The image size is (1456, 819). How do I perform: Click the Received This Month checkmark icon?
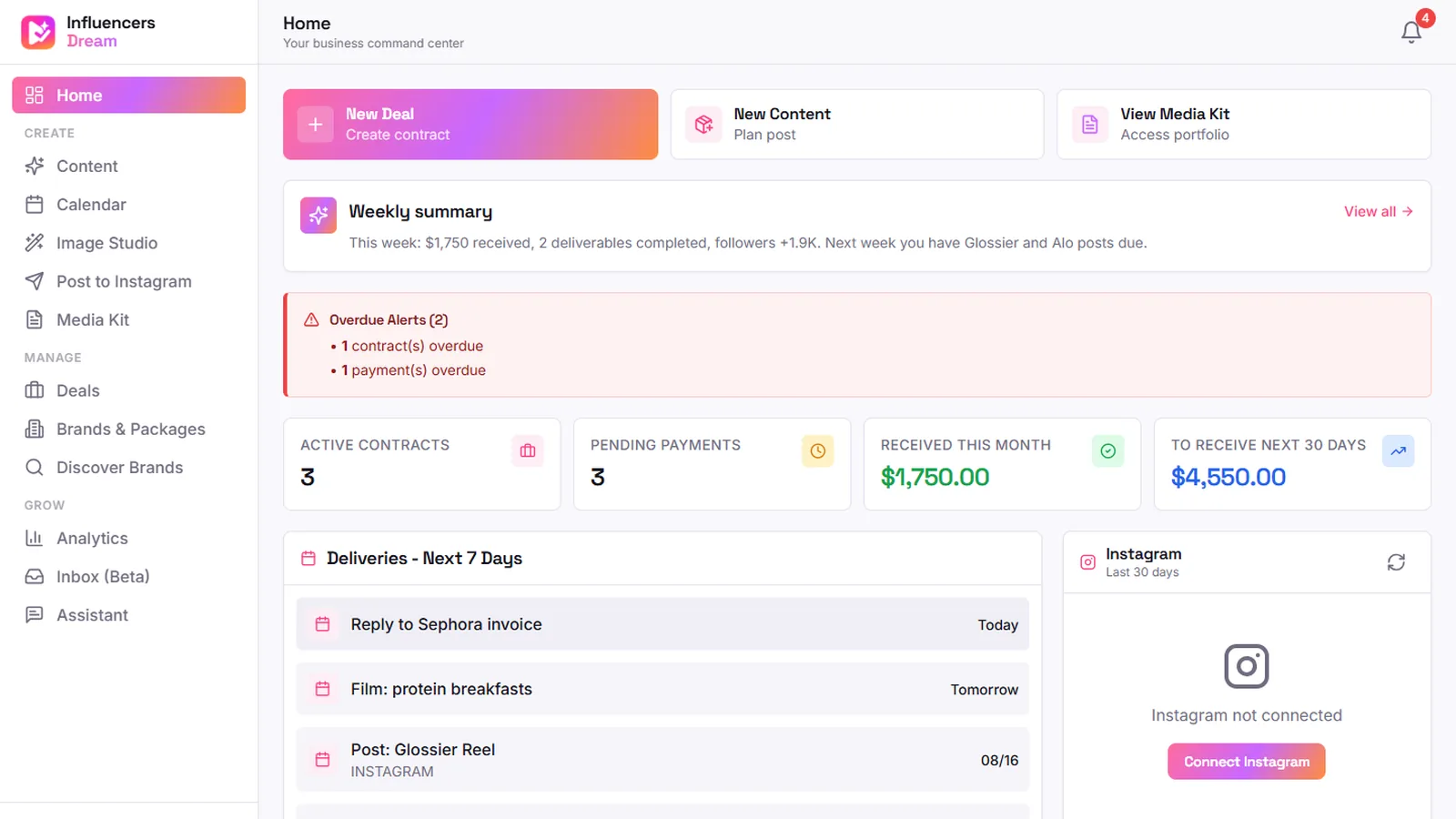(1107, 450)
